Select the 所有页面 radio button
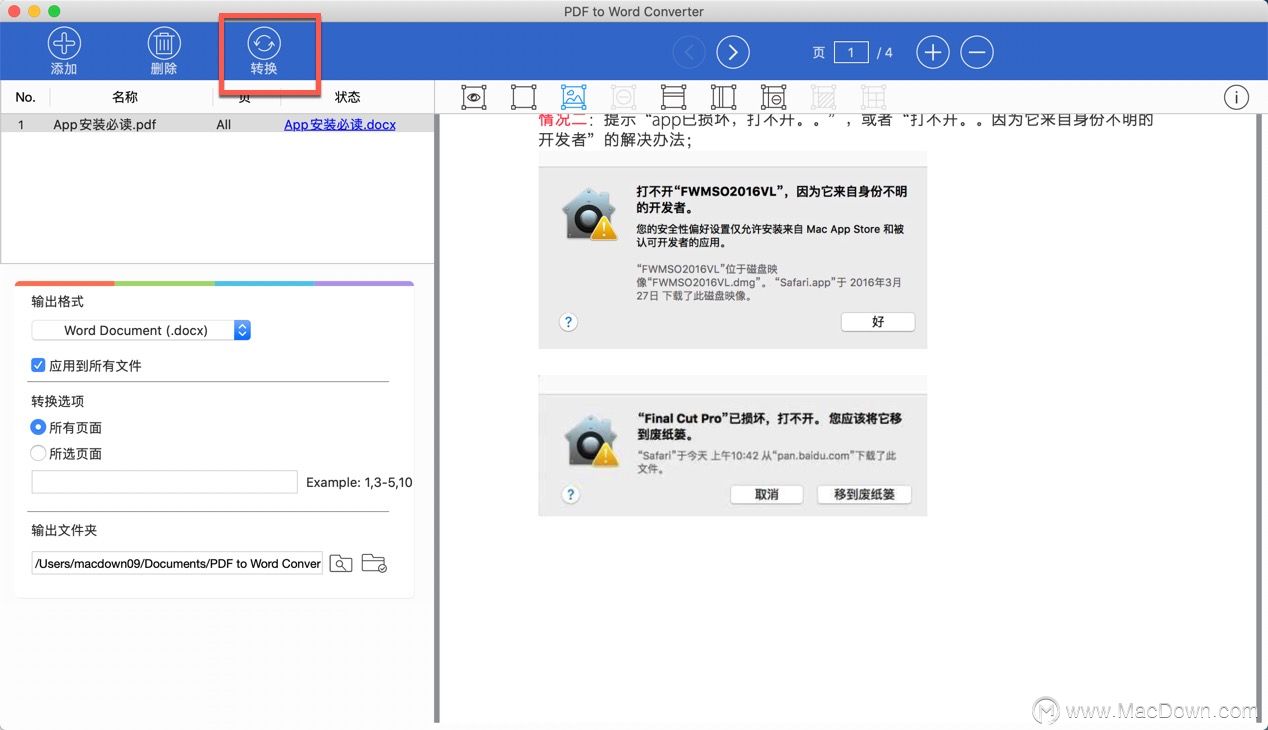1268x730 pixels. (x=38, y=427)
